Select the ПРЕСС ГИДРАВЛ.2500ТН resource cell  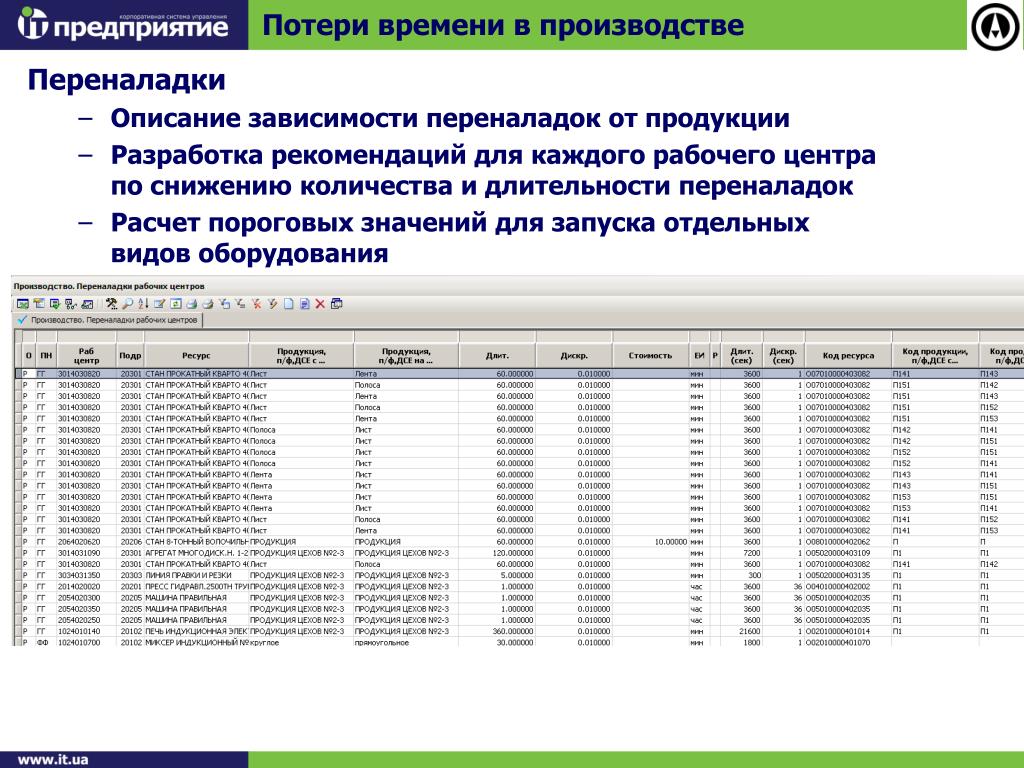click(x=196, y=586)
